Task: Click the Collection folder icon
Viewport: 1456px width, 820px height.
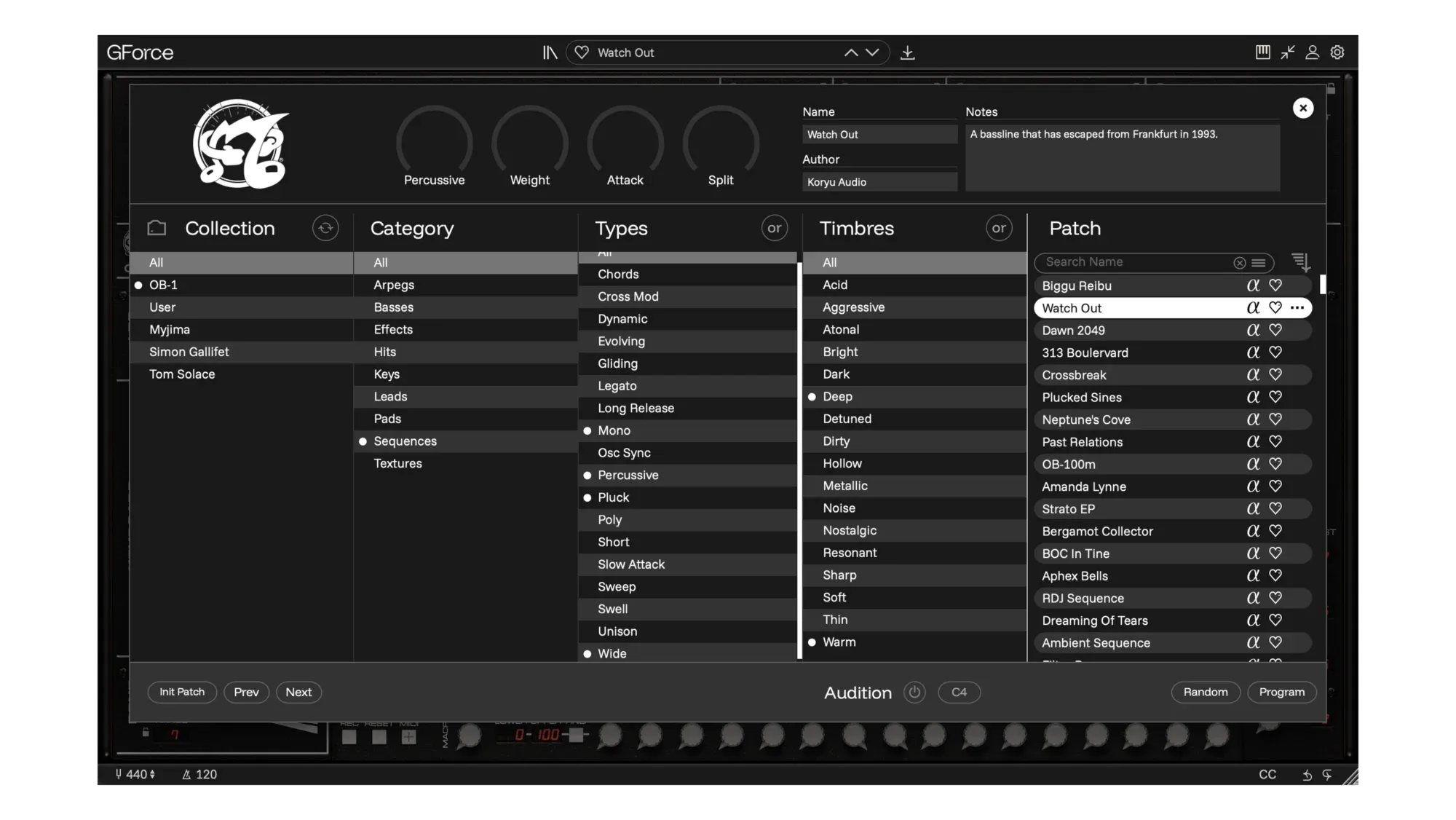Action: 157,228
